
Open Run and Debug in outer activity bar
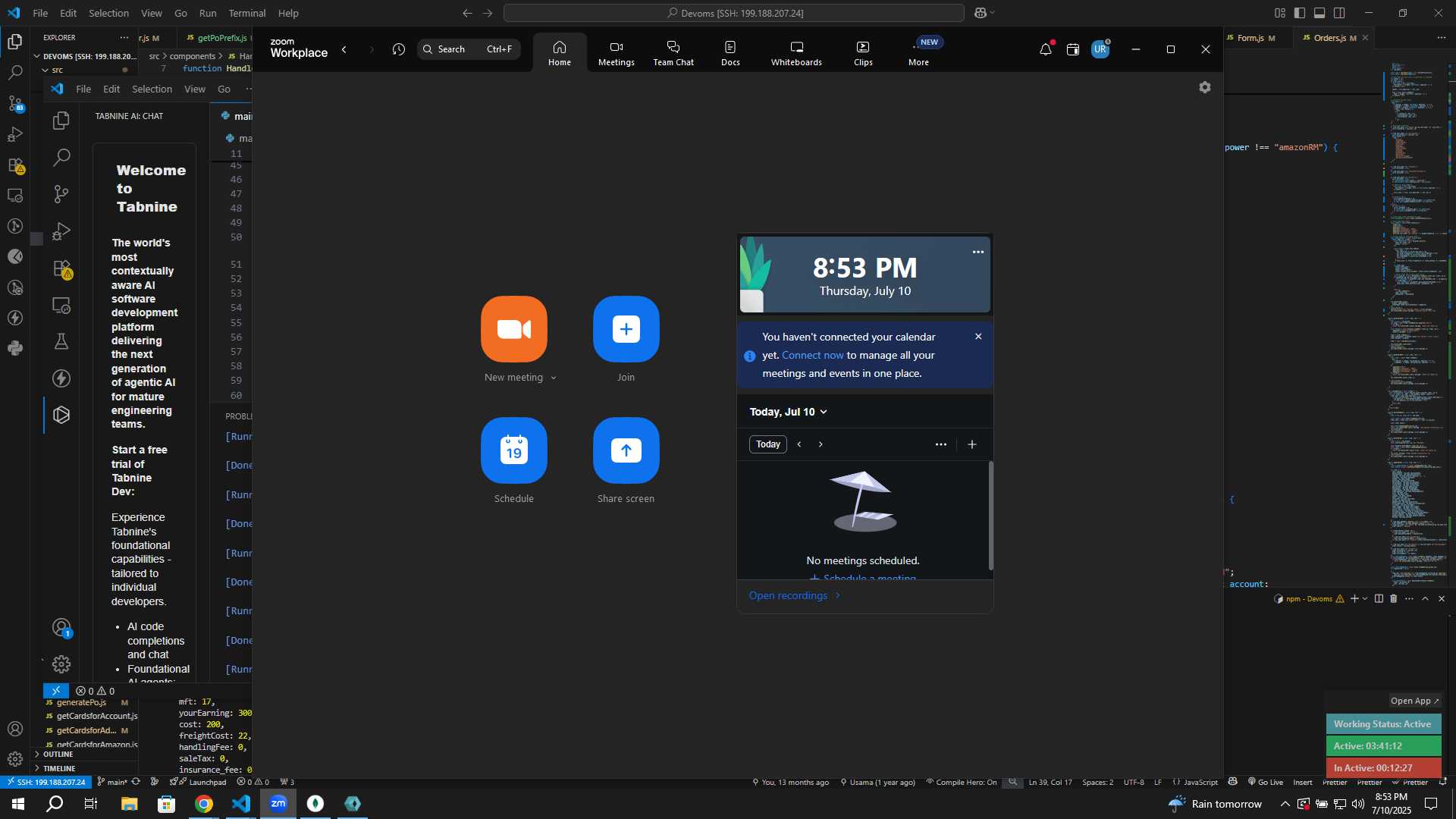tap(15, 134)
